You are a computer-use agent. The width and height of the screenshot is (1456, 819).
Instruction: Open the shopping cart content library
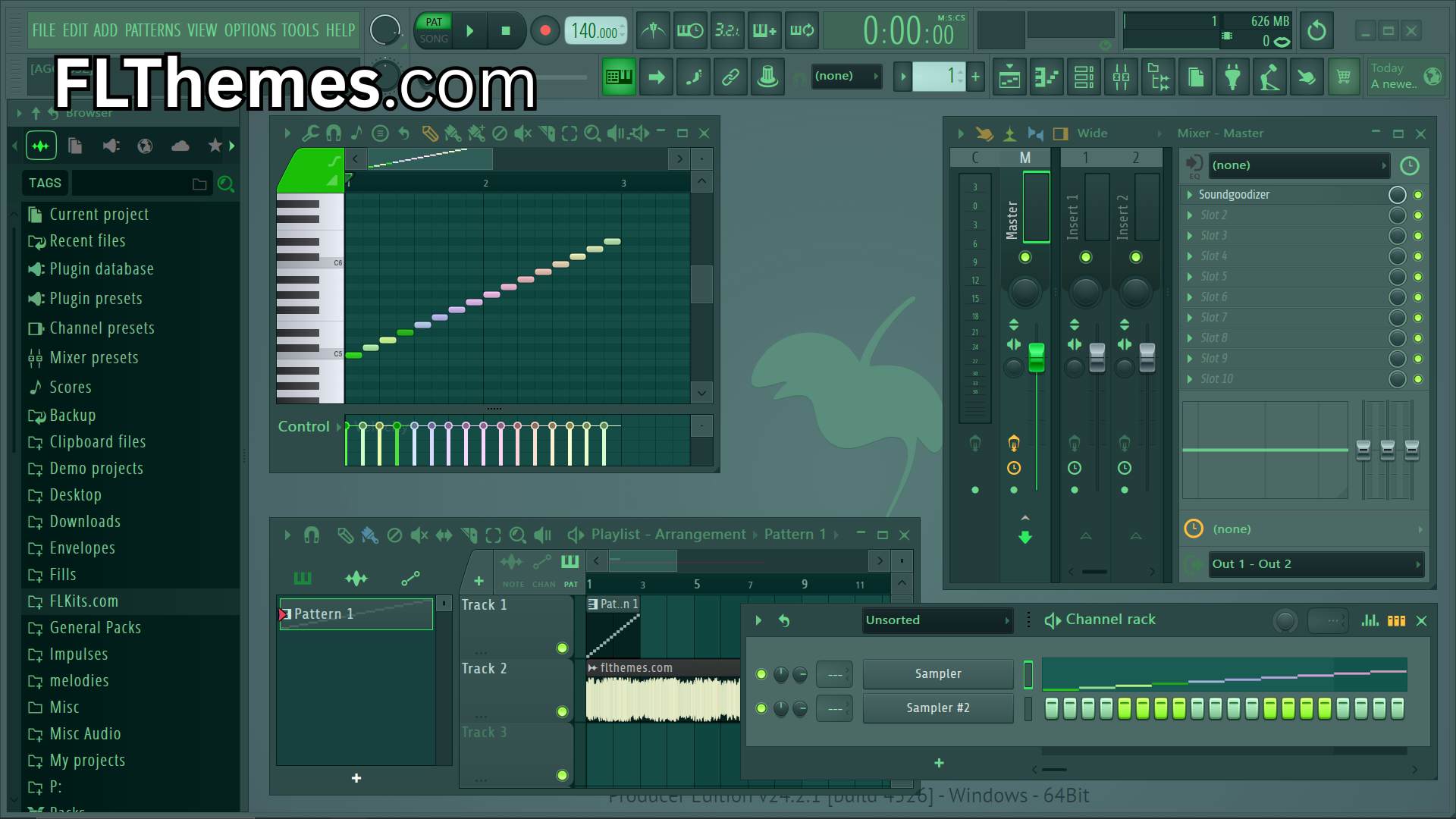pyautogui.click(x=1344, y=76)
